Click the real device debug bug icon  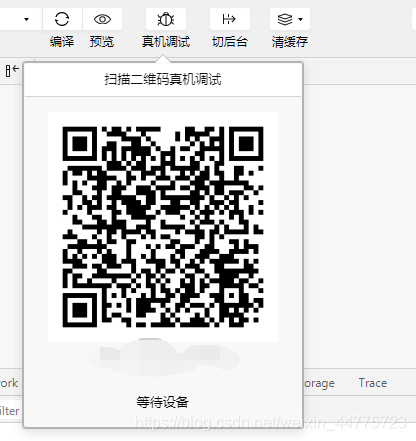coord(166,19)
